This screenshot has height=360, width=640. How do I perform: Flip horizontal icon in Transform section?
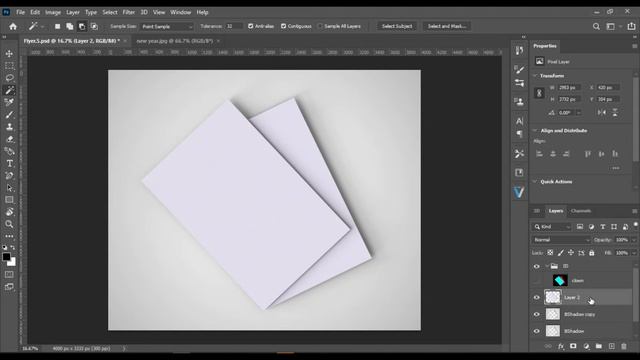coord(602,113)
